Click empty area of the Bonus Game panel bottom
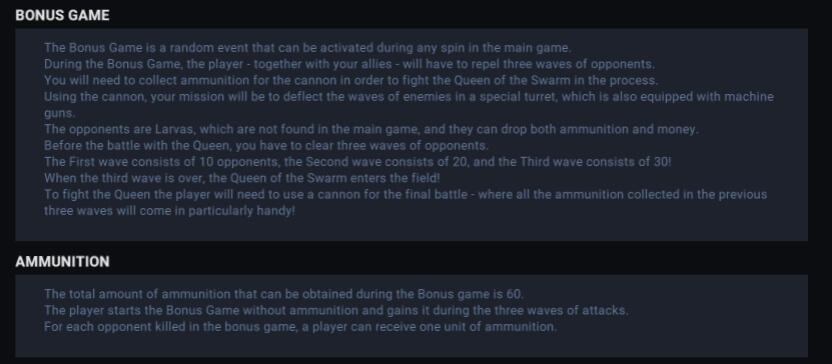This screenshot has height=364, width=832. 411,229
